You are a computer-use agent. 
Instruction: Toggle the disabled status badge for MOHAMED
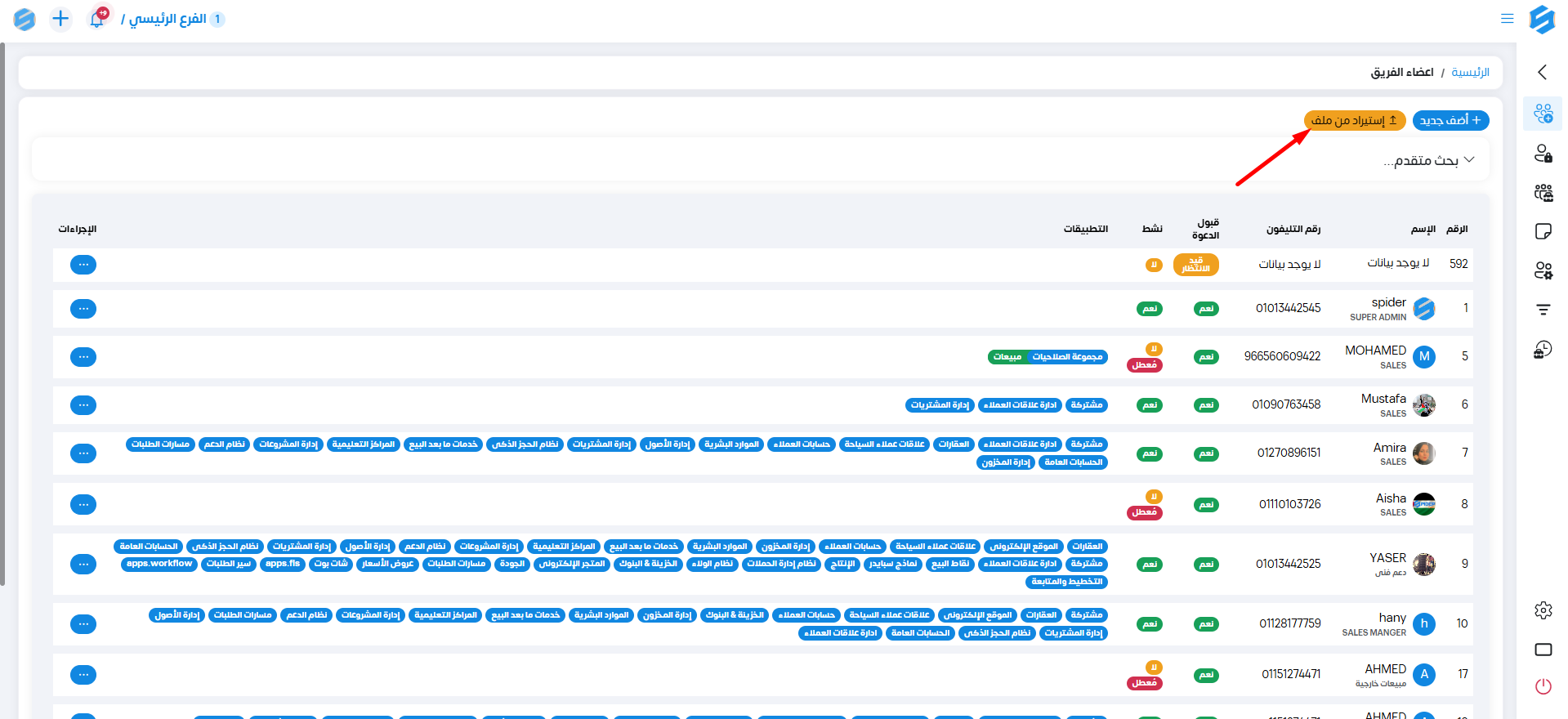(1145, 364)
